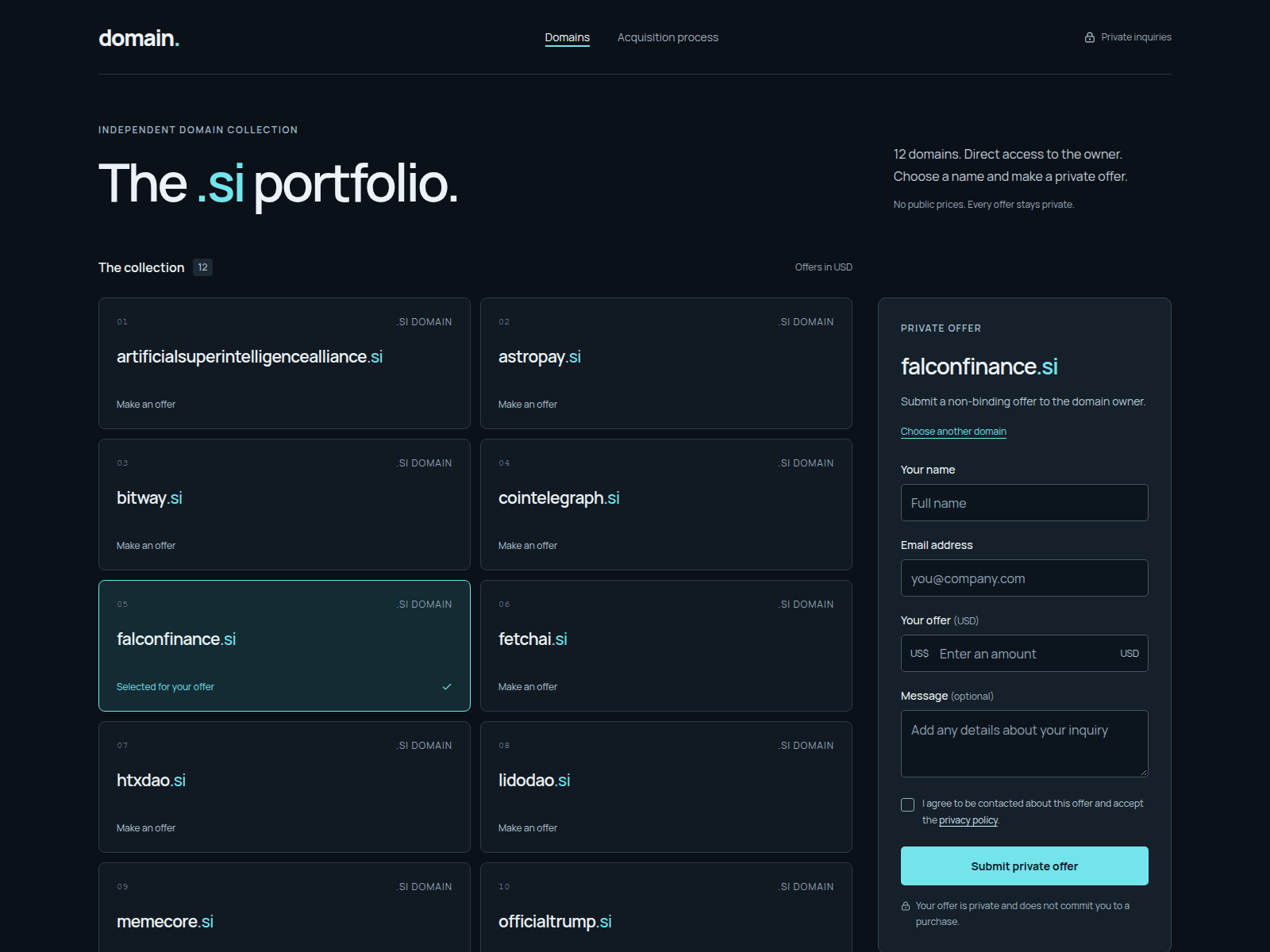Click Choose another domain link
The width and height of the screenshot is (1270, 952).
tap(953, 432)
